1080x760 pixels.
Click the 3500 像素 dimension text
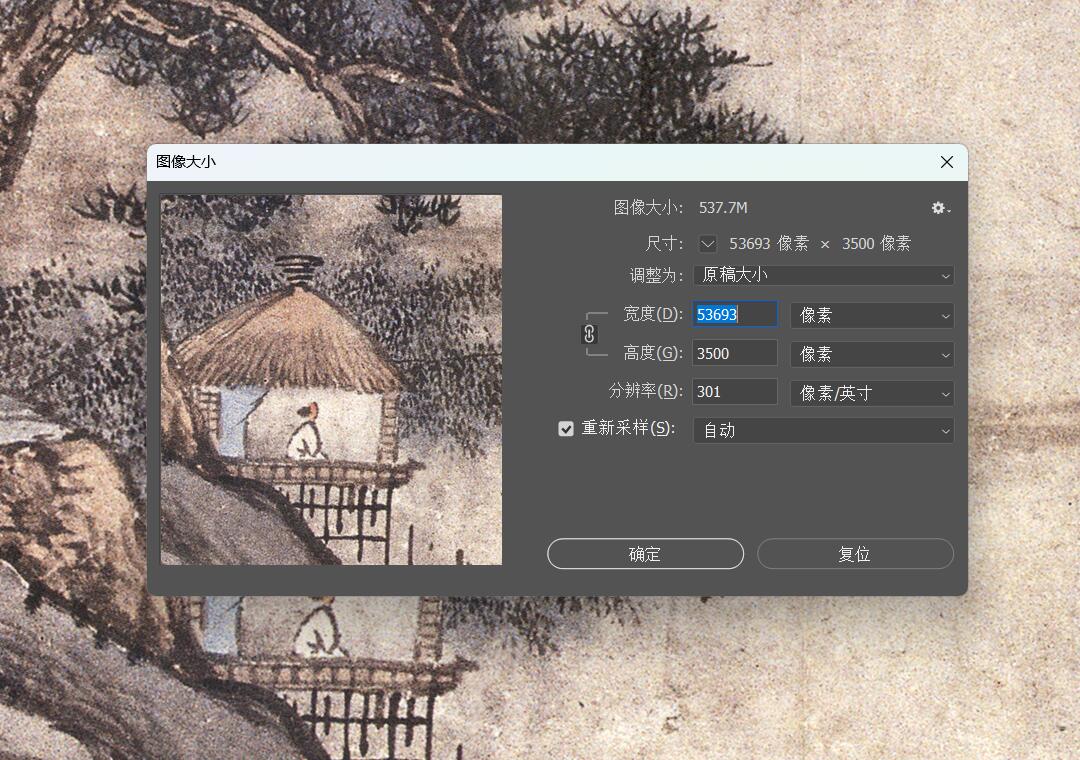coord(876,244)
